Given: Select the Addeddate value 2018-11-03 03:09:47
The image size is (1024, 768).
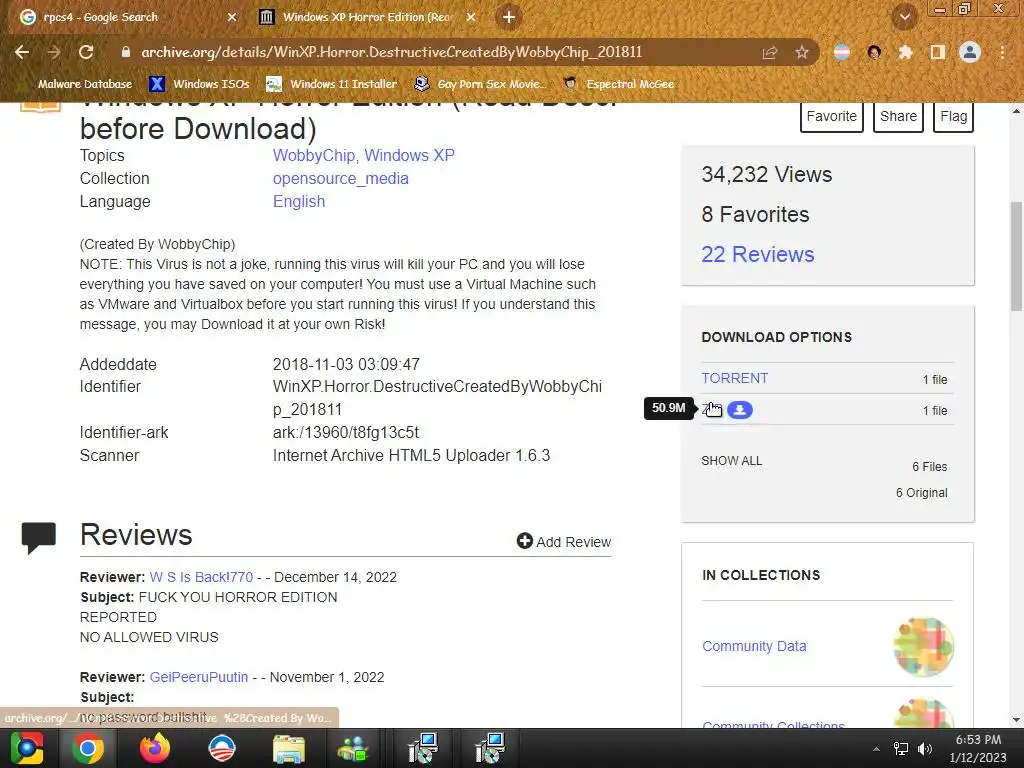Looking at the screenshot, I should point(346,364).
